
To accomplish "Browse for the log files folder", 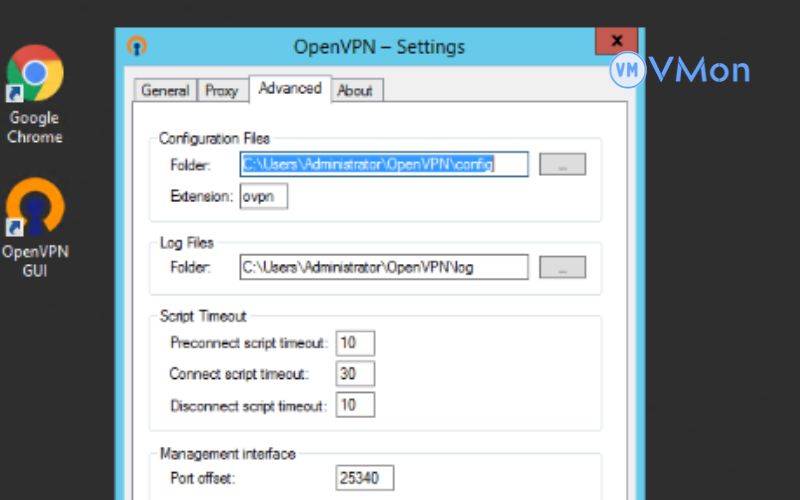I will coord(562,267).
